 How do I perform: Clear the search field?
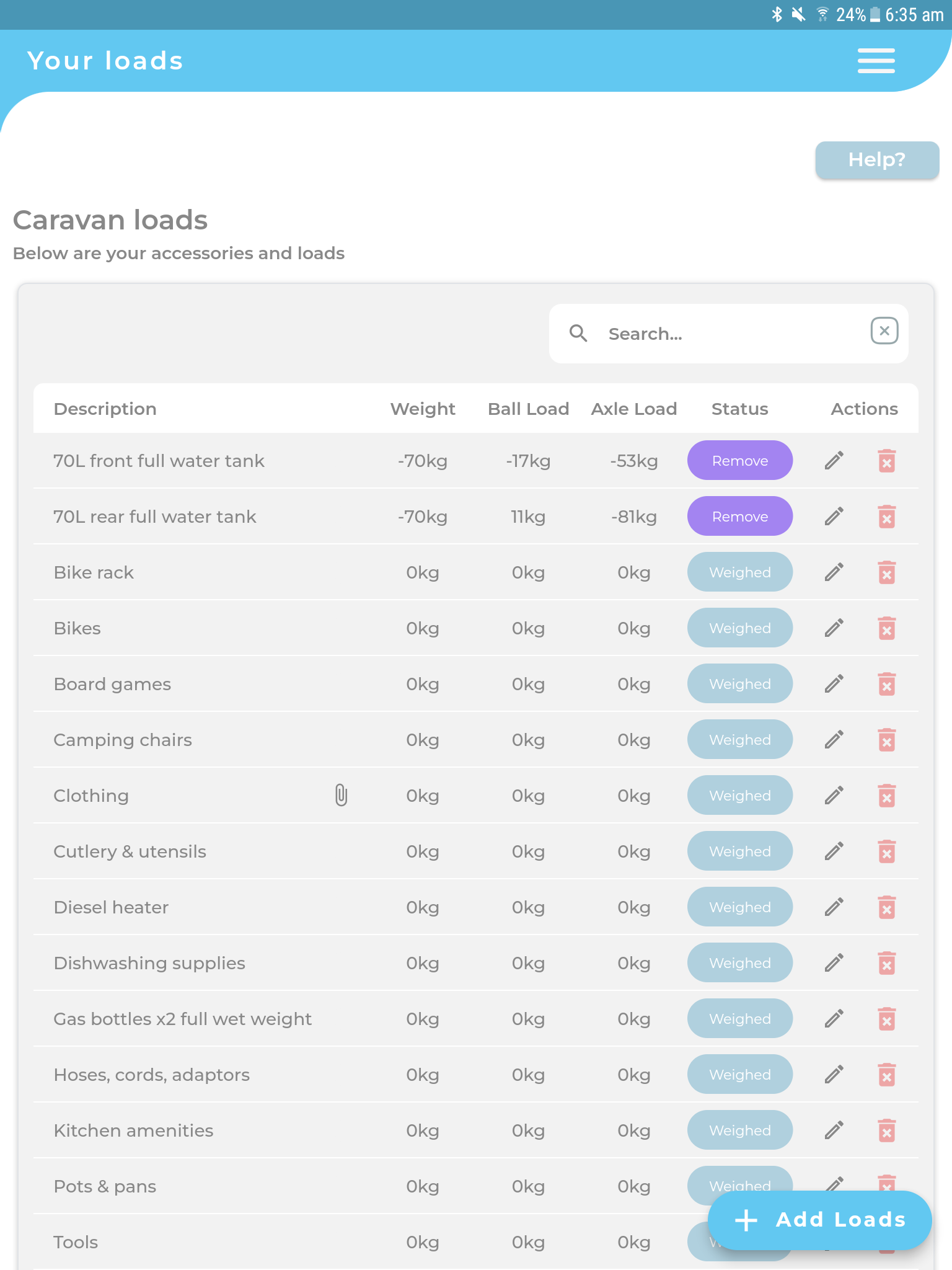pyautogui.click(x=884, y=331)
